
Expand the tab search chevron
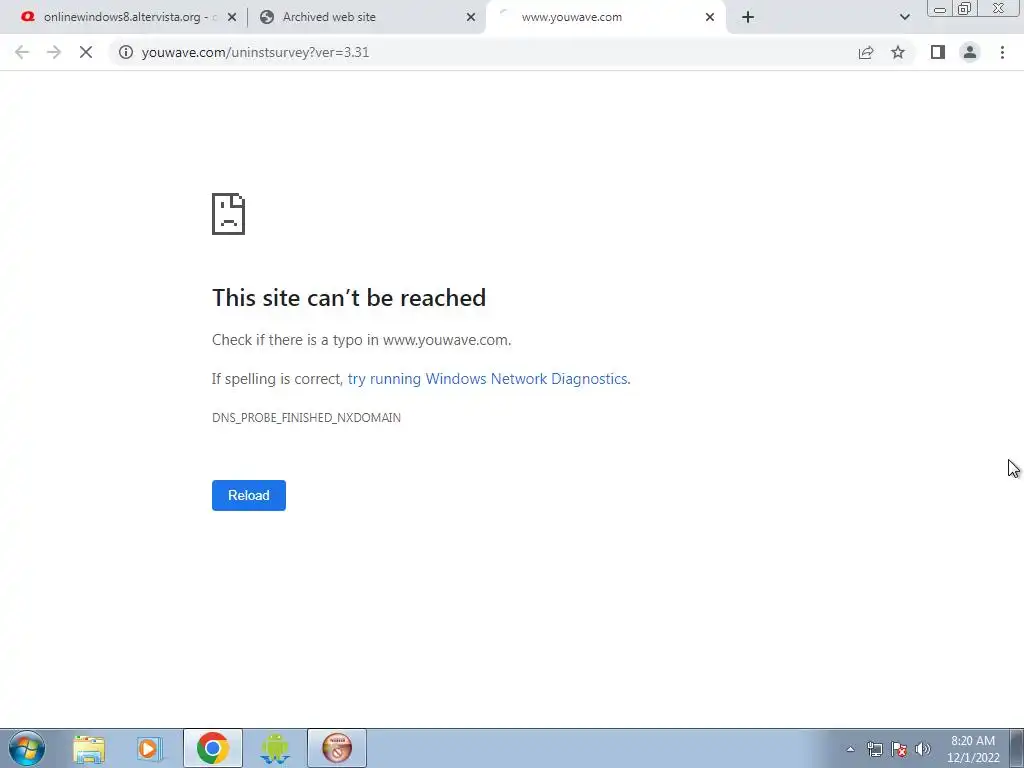click(x=904, y=17)
